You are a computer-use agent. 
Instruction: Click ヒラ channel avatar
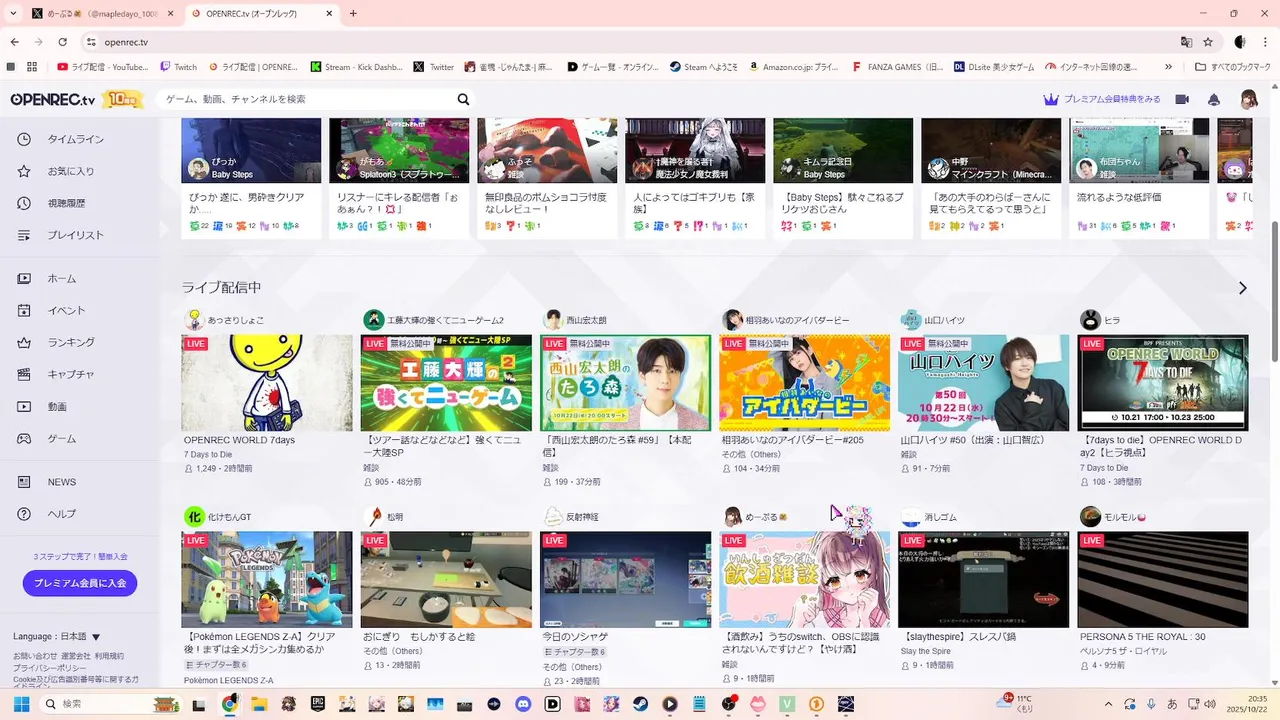[1090, 320]
